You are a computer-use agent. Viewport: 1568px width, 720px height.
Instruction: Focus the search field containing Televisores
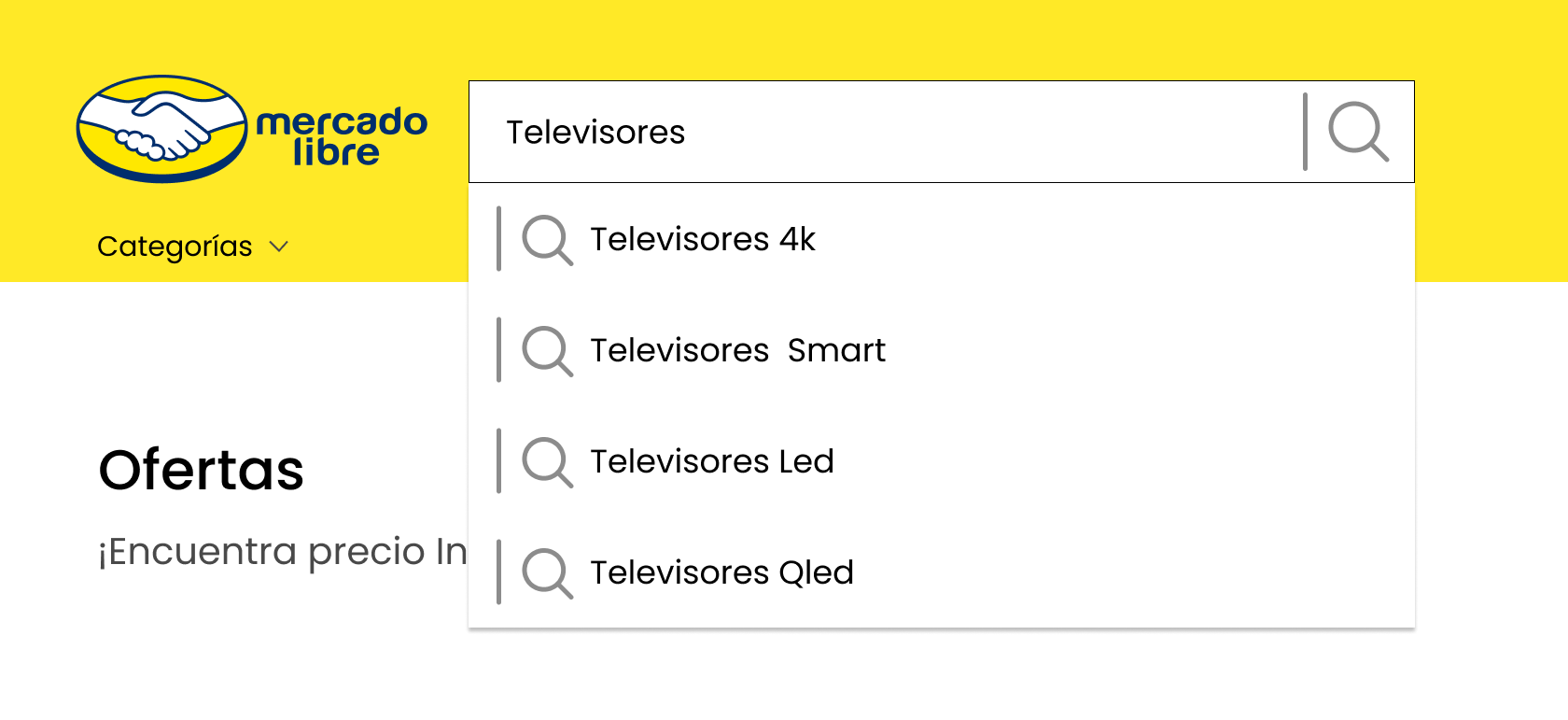885,132
